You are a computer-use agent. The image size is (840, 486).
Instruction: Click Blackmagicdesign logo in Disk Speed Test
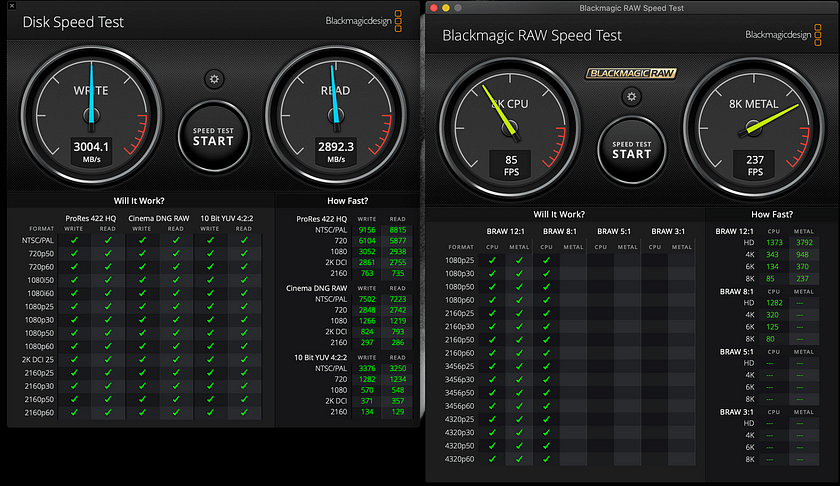364,21
